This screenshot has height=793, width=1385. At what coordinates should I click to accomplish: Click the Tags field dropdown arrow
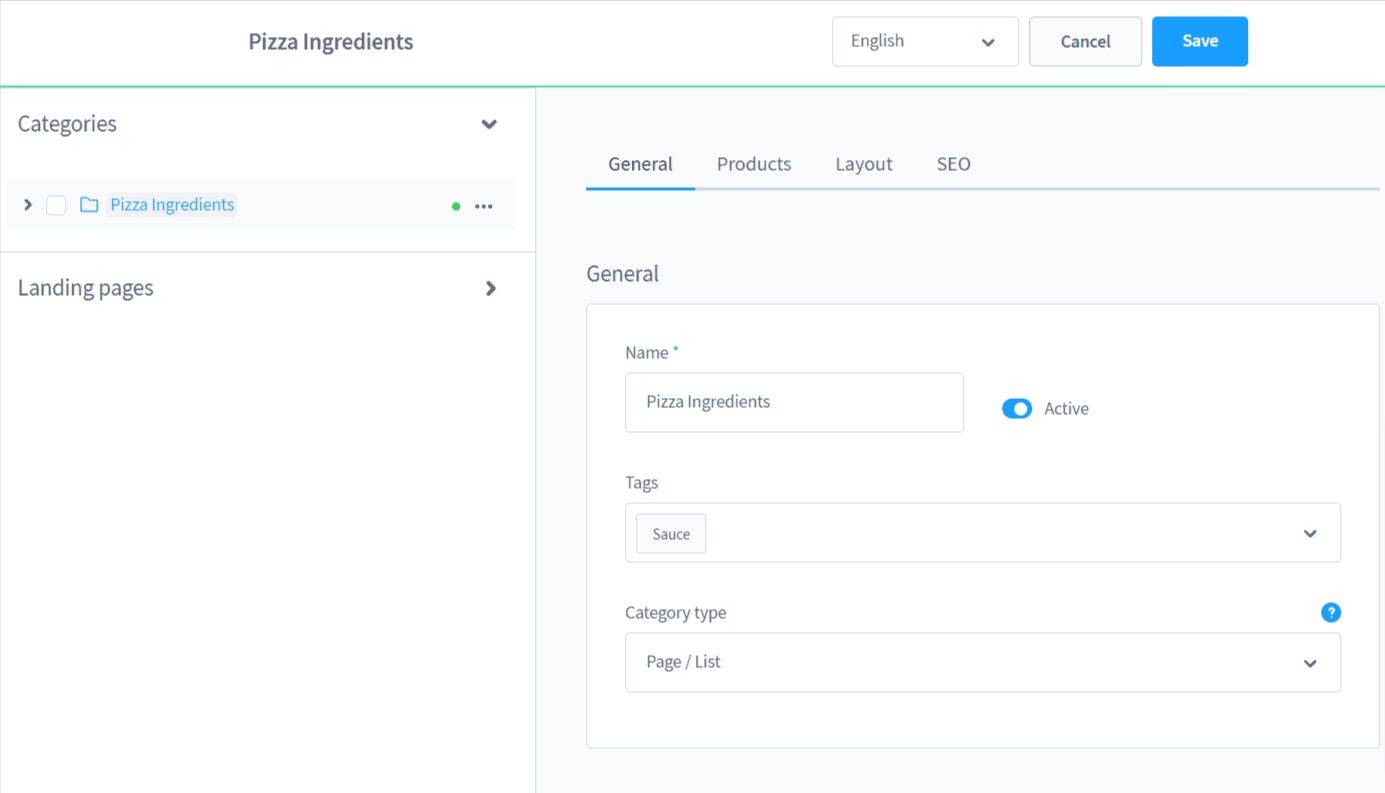(x=1310, y=533)
